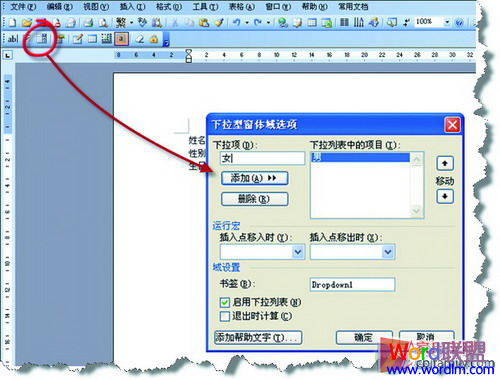The width and height of the screenshot is (500, 380).
Task: Click list box scrollbar down arrow
Action: pyautogui.click(x=416, y=211)
